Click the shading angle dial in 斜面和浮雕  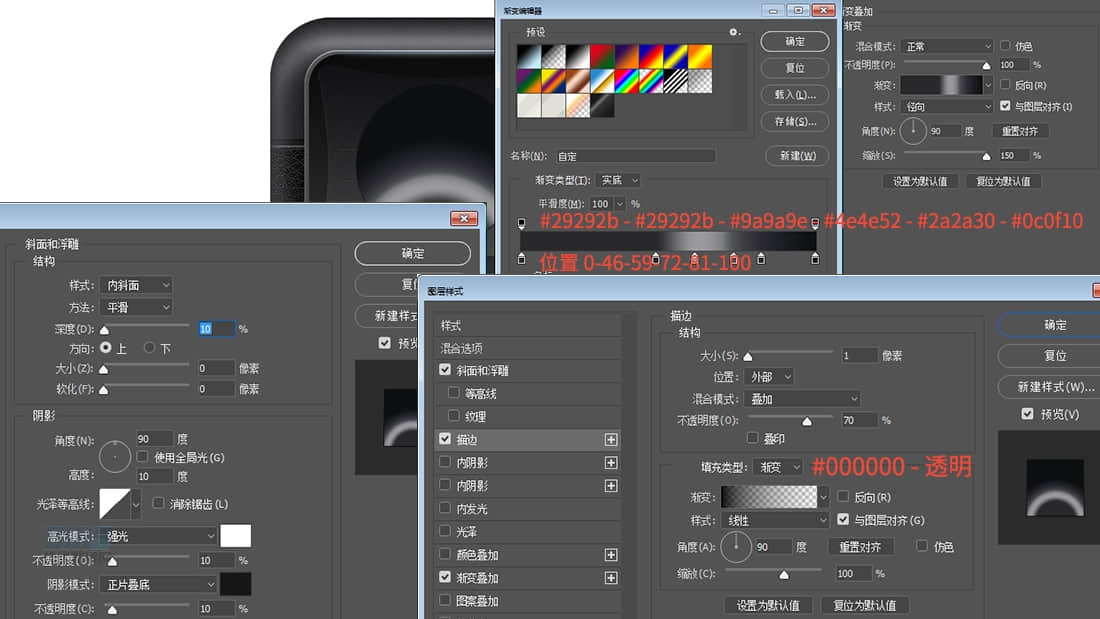point(114,456)
